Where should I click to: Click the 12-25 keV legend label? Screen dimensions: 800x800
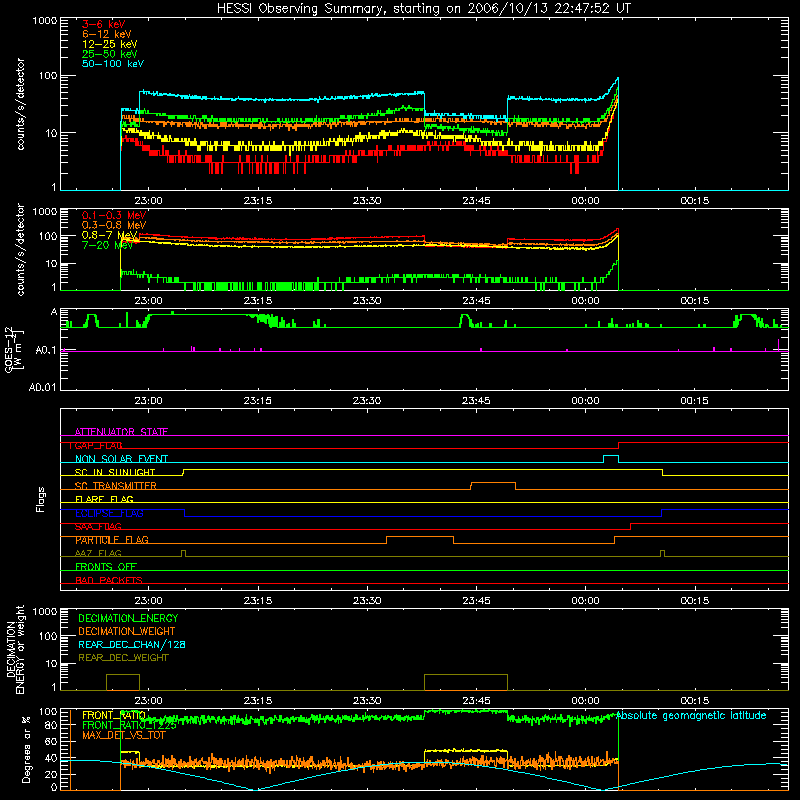pyautogui.click(x=110, y=44)
